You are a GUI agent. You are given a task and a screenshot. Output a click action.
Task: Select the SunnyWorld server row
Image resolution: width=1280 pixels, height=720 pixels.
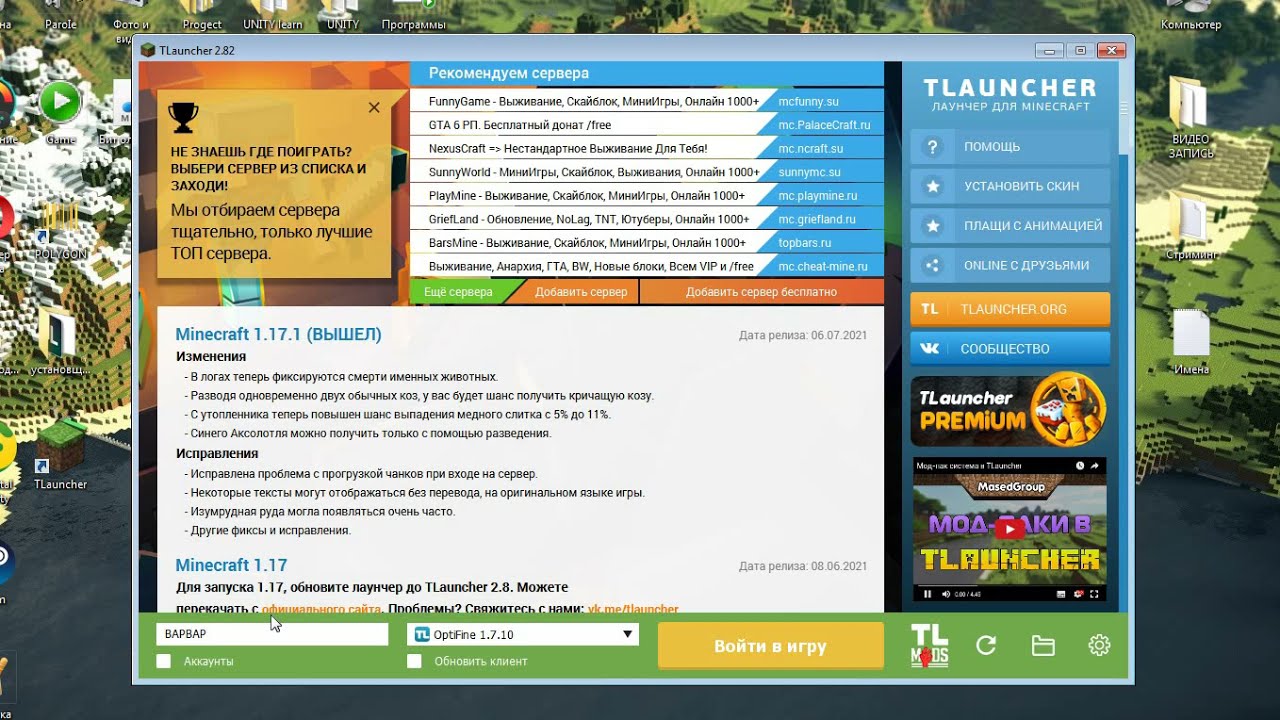click(646, 172)
